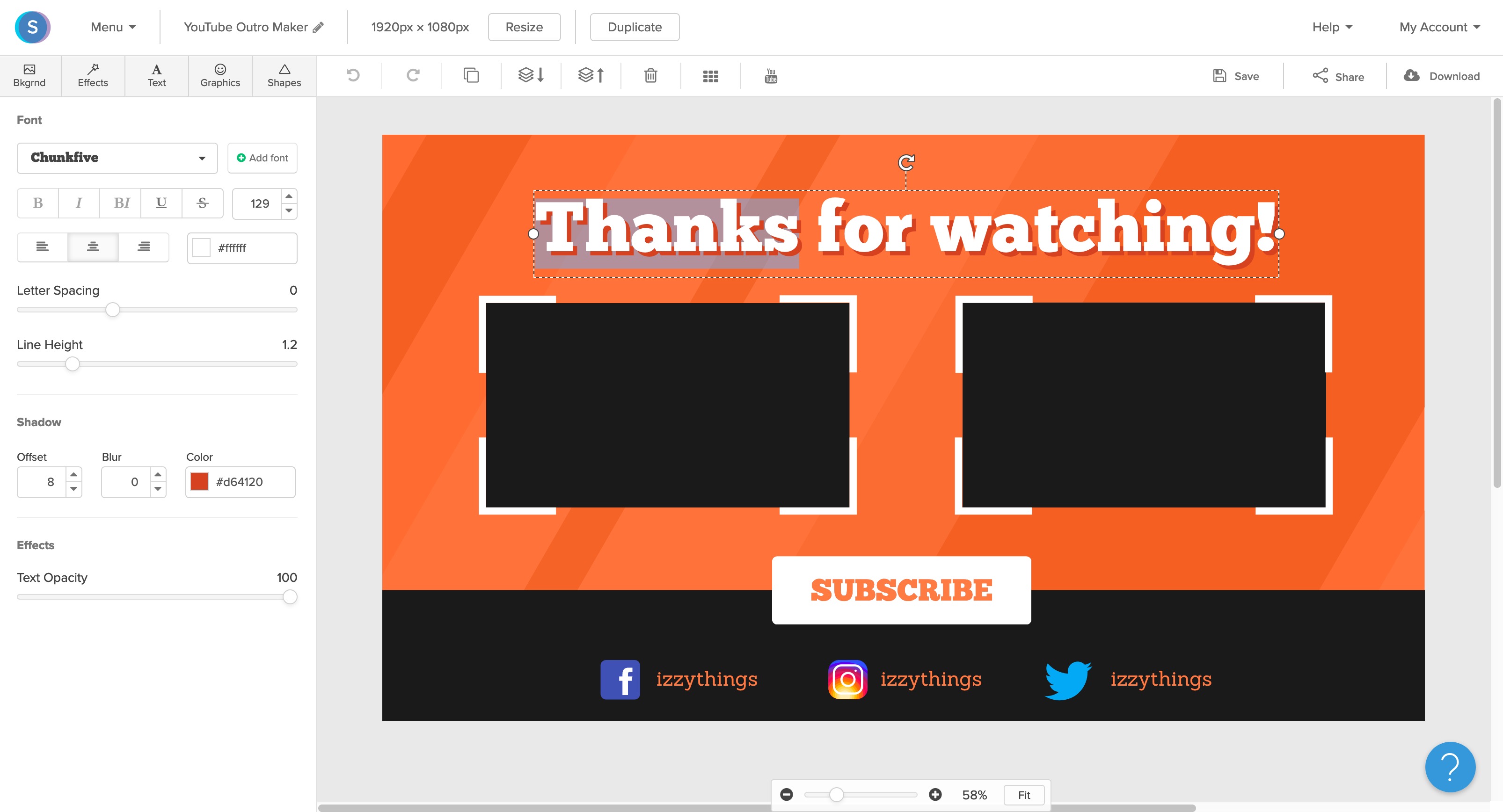The image size is (1503, 812).
Task: Increase the shadow offset value
Action: pyautogui.click(x=73, y=474)
